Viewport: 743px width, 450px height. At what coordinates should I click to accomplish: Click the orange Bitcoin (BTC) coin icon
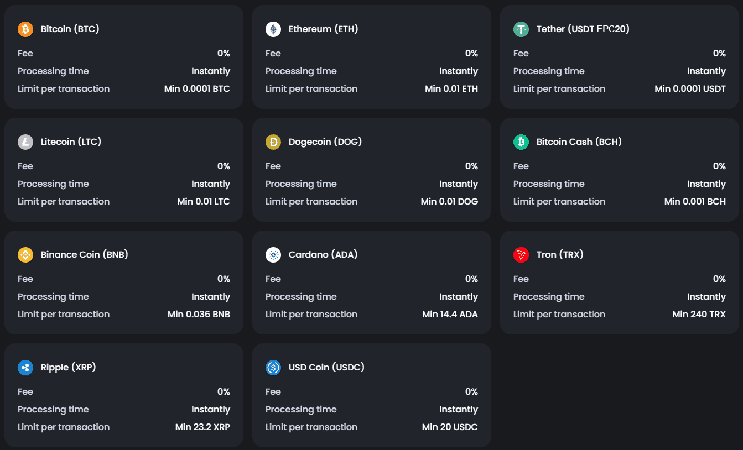pyautogui.click(x=26, y=29)
